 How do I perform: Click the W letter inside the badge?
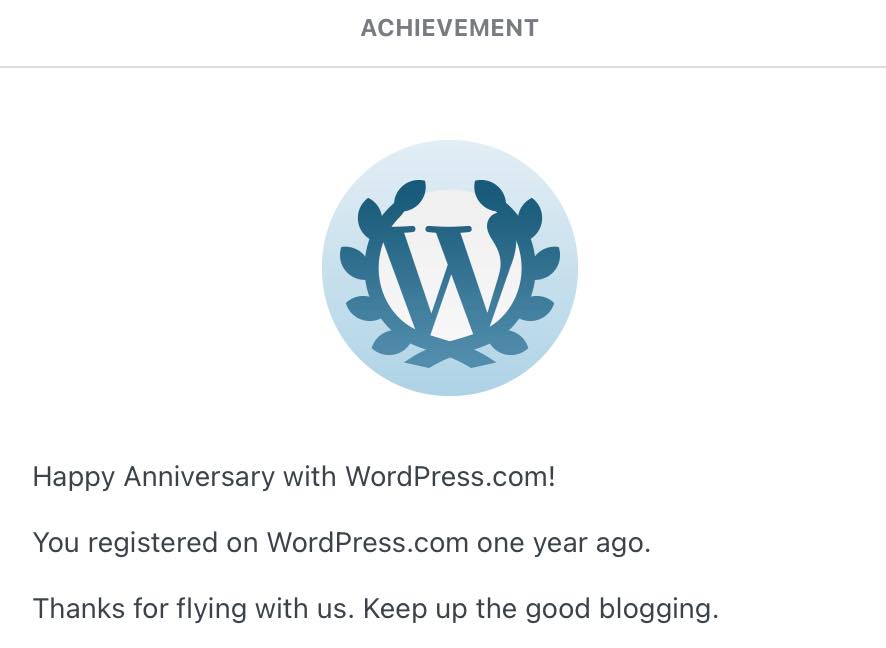pyautogui.click(x=450, y=280)
